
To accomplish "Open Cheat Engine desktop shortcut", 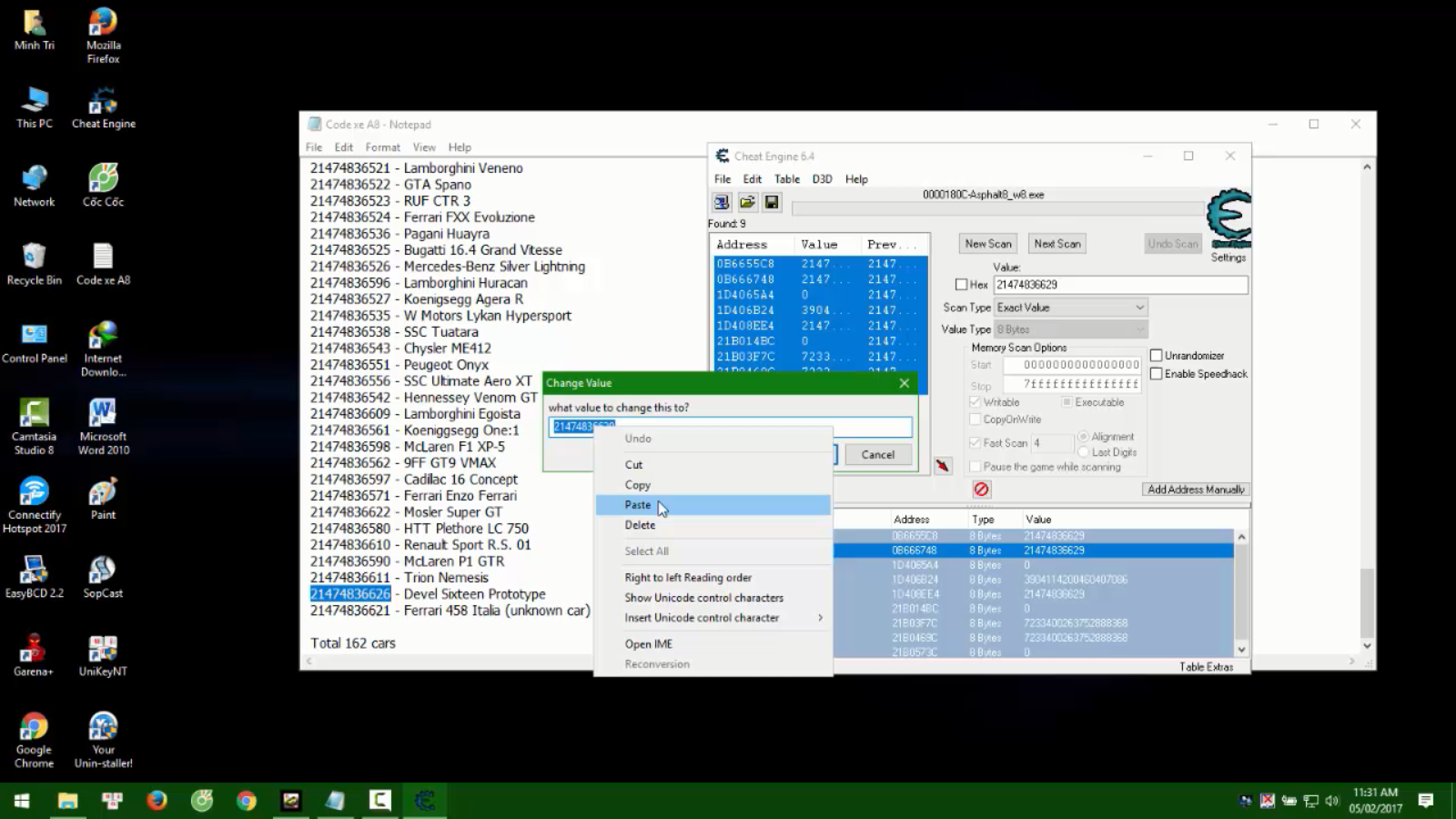I will [x=103, y=107].
